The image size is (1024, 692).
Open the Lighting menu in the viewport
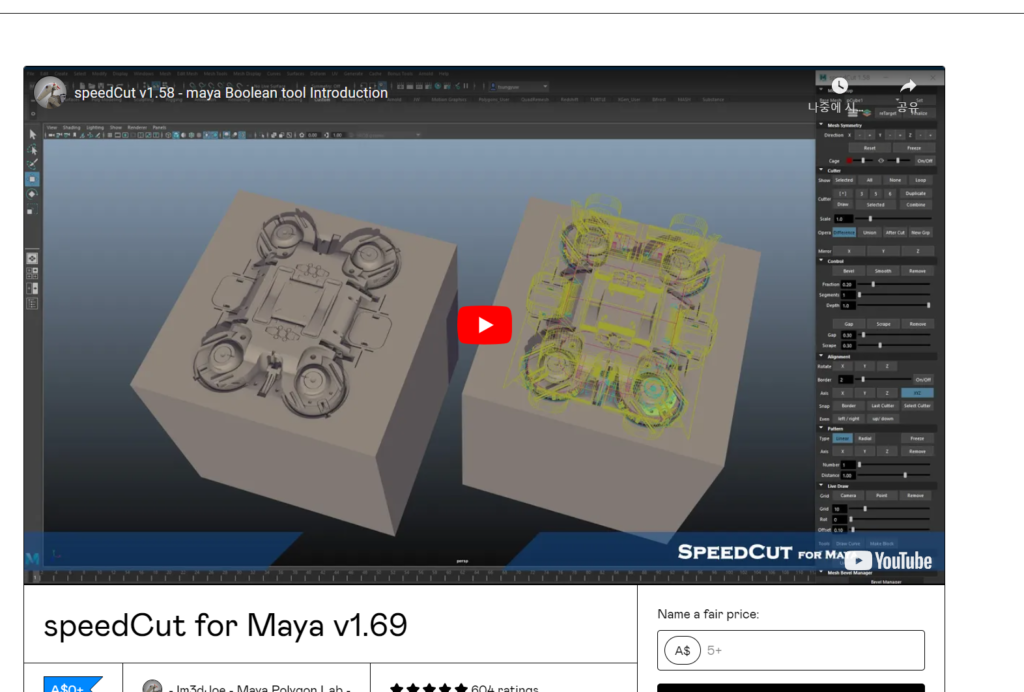tap(95, 128)
